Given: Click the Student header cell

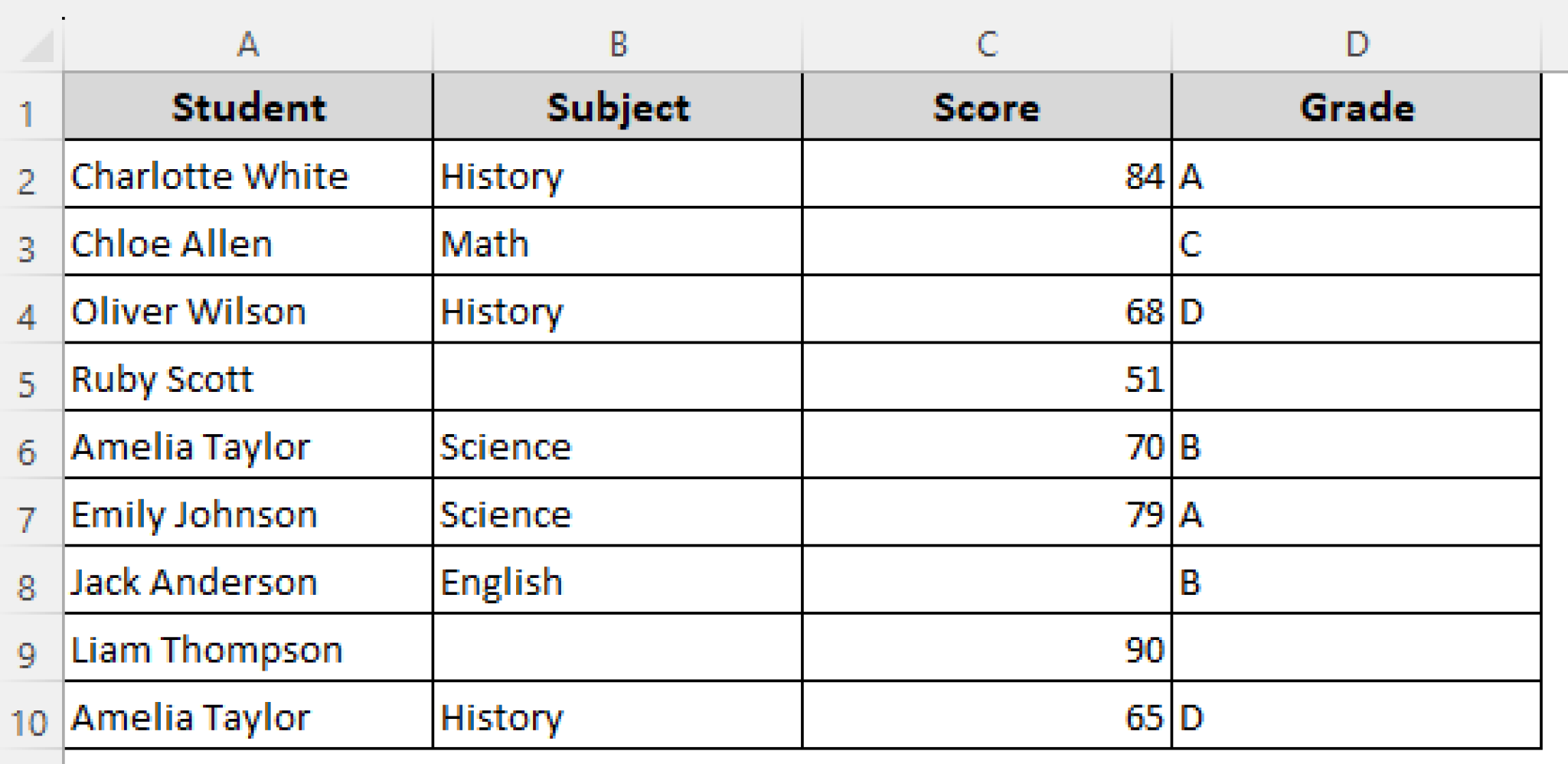Looking at the screenshot, I should 248,107.
